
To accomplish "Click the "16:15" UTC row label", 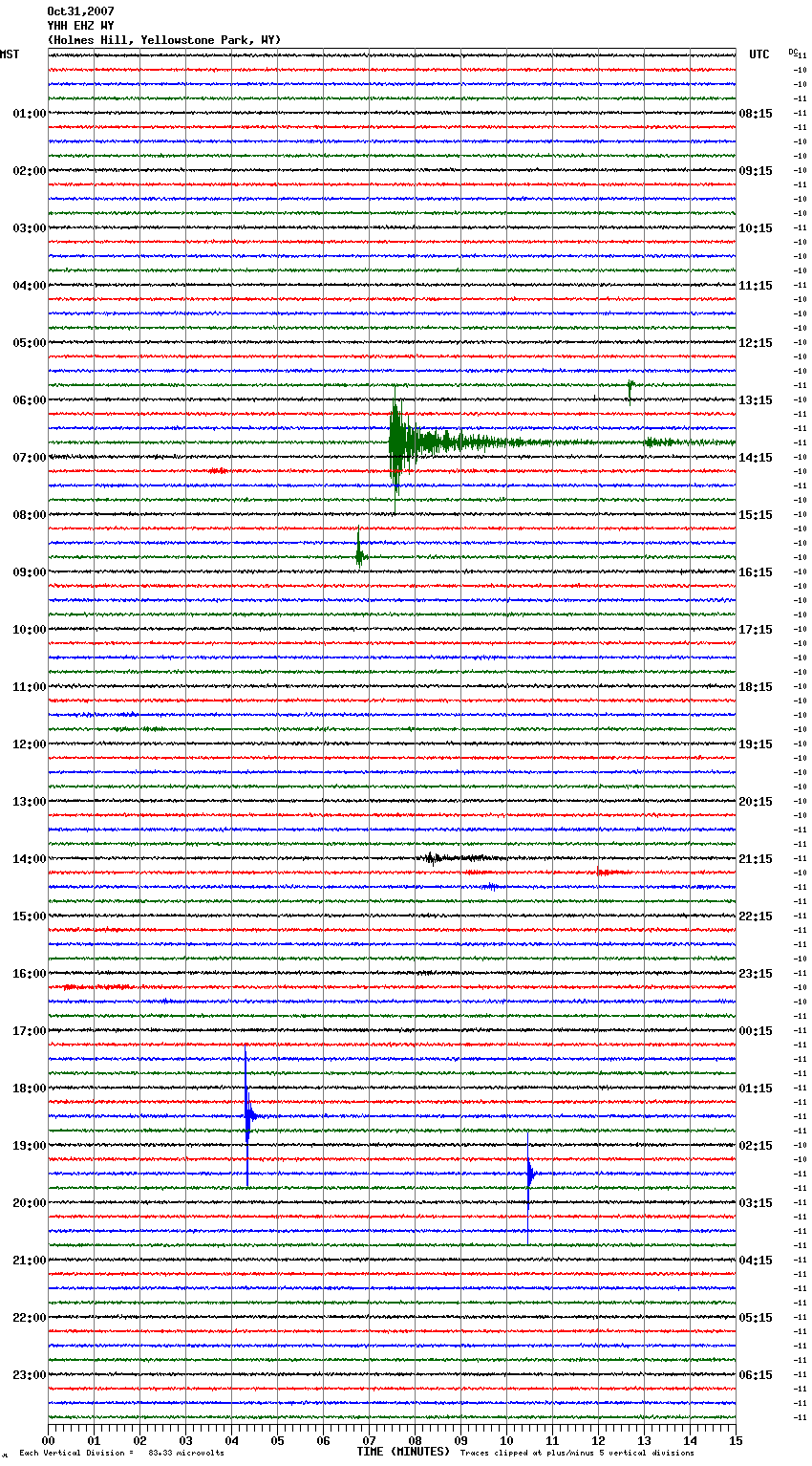I will tap(756, 572).
